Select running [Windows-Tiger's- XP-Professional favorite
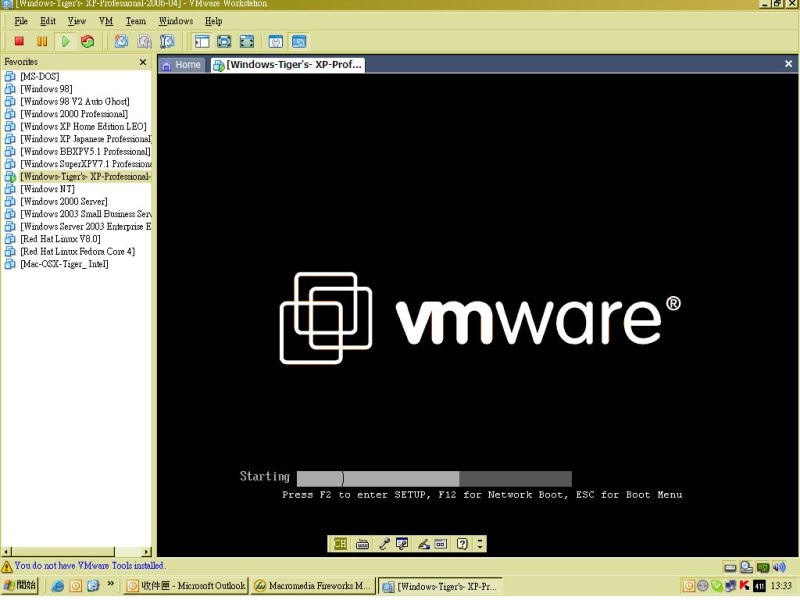 (78, 177)
